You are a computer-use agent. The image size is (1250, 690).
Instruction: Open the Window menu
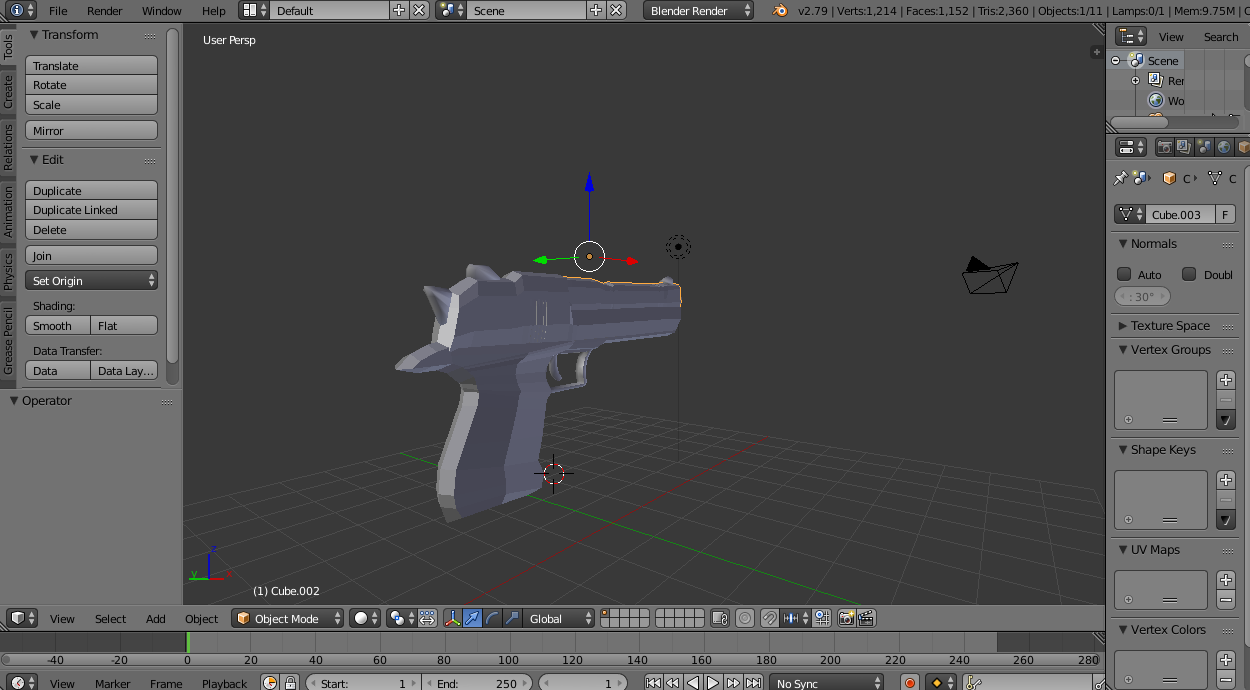click(162, 10)
